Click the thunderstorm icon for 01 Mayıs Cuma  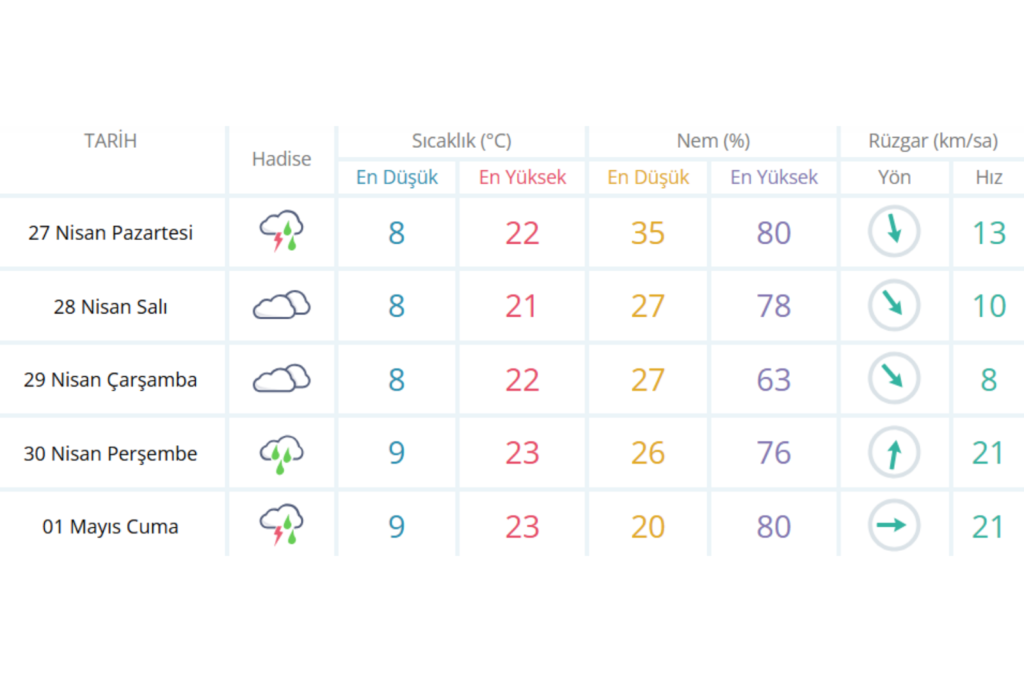282,526
